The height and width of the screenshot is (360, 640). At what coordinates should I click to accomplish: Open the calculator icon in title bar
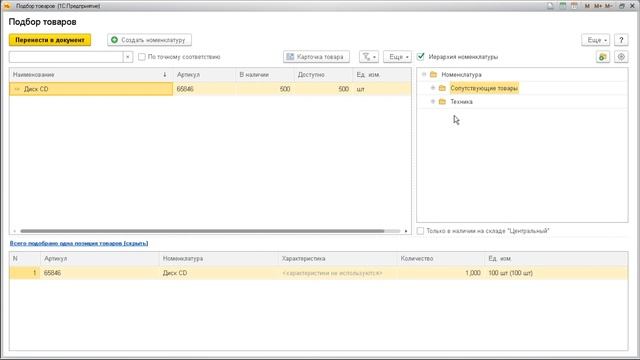click(x=562, y=6)
